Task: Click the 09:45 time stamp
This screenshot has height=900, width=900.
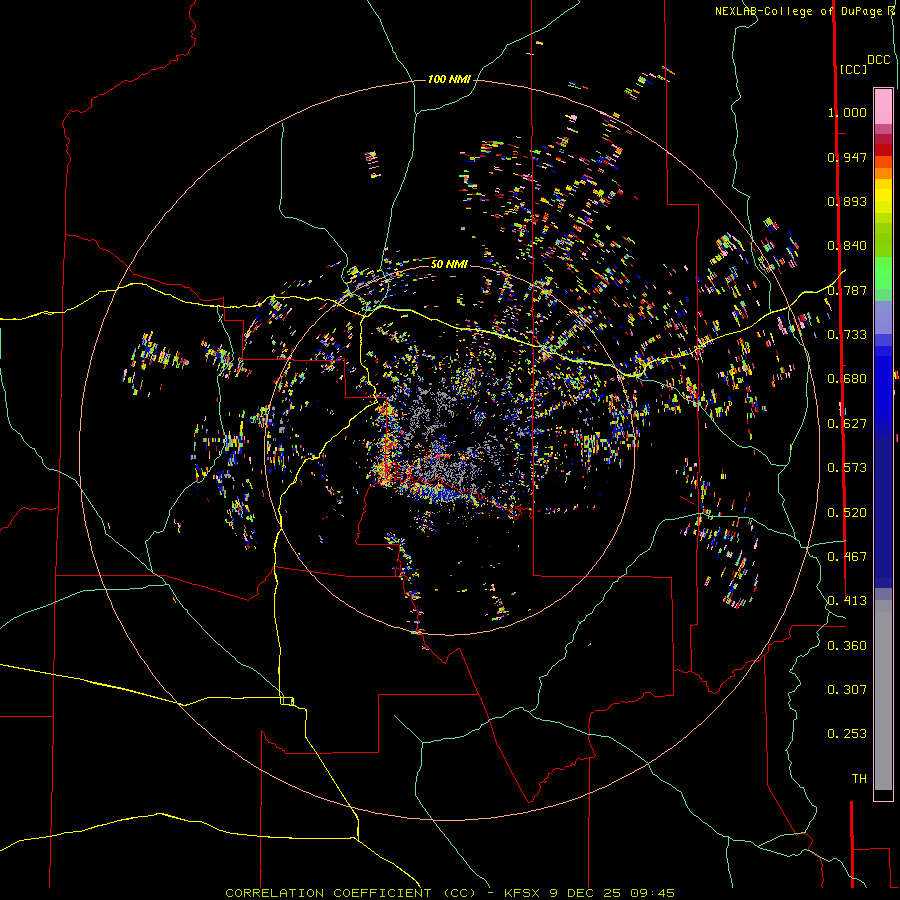Action: pos(653,893)
